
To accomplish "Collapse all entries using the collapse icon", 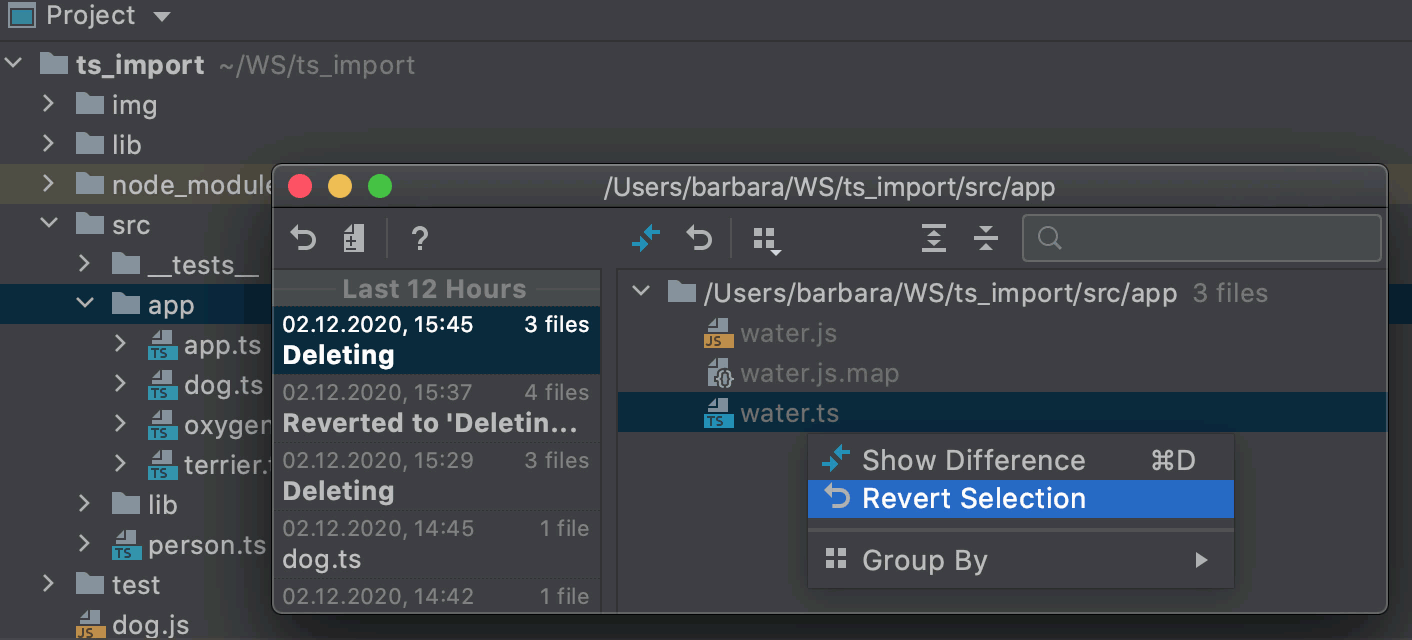I will 986,239.
